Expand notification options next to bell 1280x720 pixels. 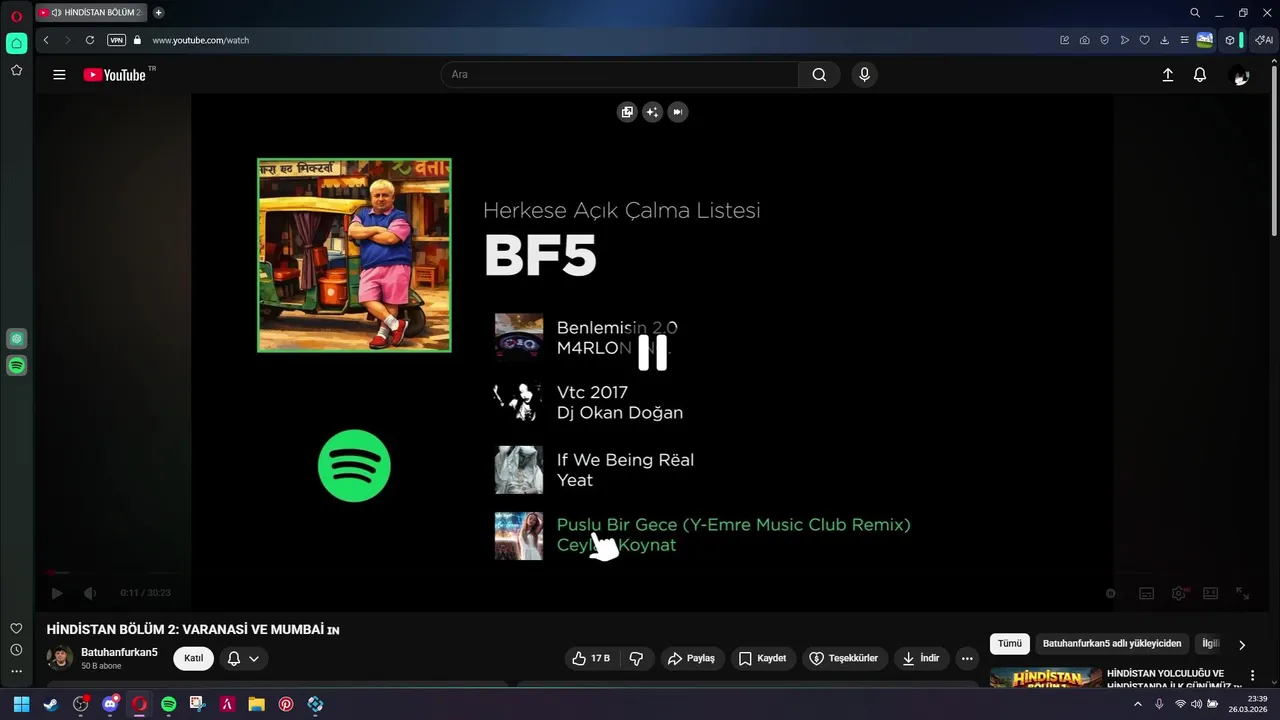click(x=254, y=658)
